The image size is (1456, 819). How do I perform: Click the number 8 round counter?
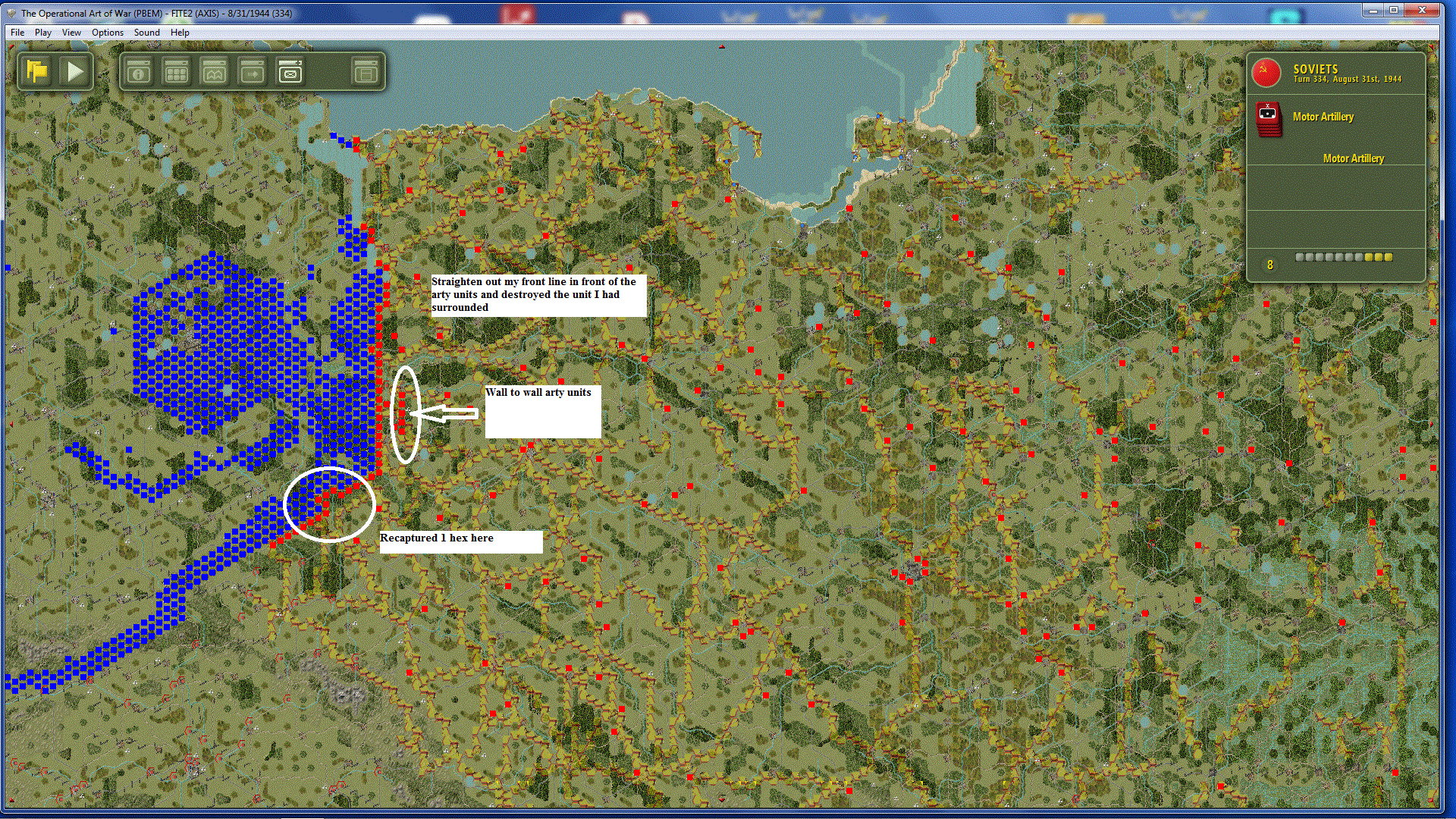[x=1269, y=265]
